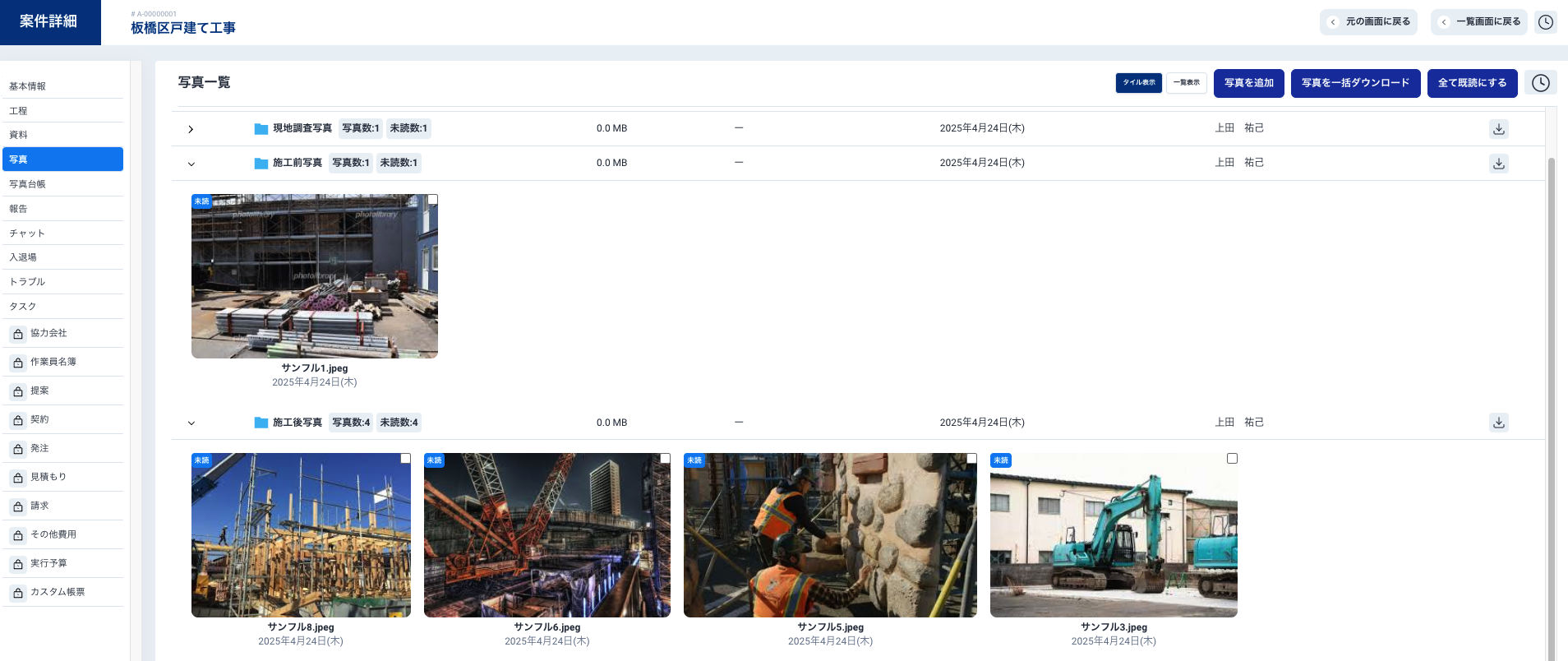Click the lock icon next to 発注

pos(18,449)
